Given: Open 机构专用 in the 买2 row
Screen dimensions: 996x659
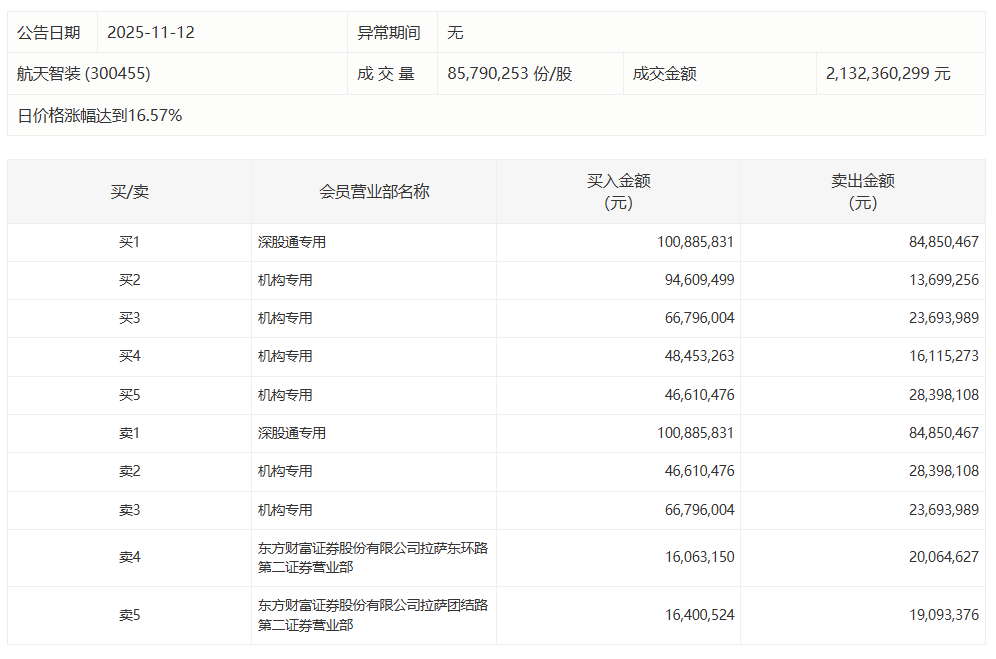Looking at the screenshot, I should click(285, 280).
